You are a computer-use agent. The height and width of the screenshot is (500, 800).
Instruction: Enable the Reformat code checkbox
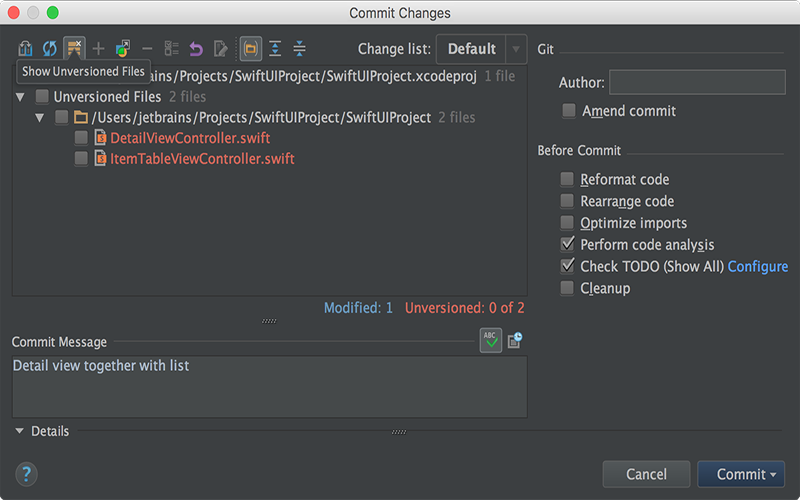[567, 179]
